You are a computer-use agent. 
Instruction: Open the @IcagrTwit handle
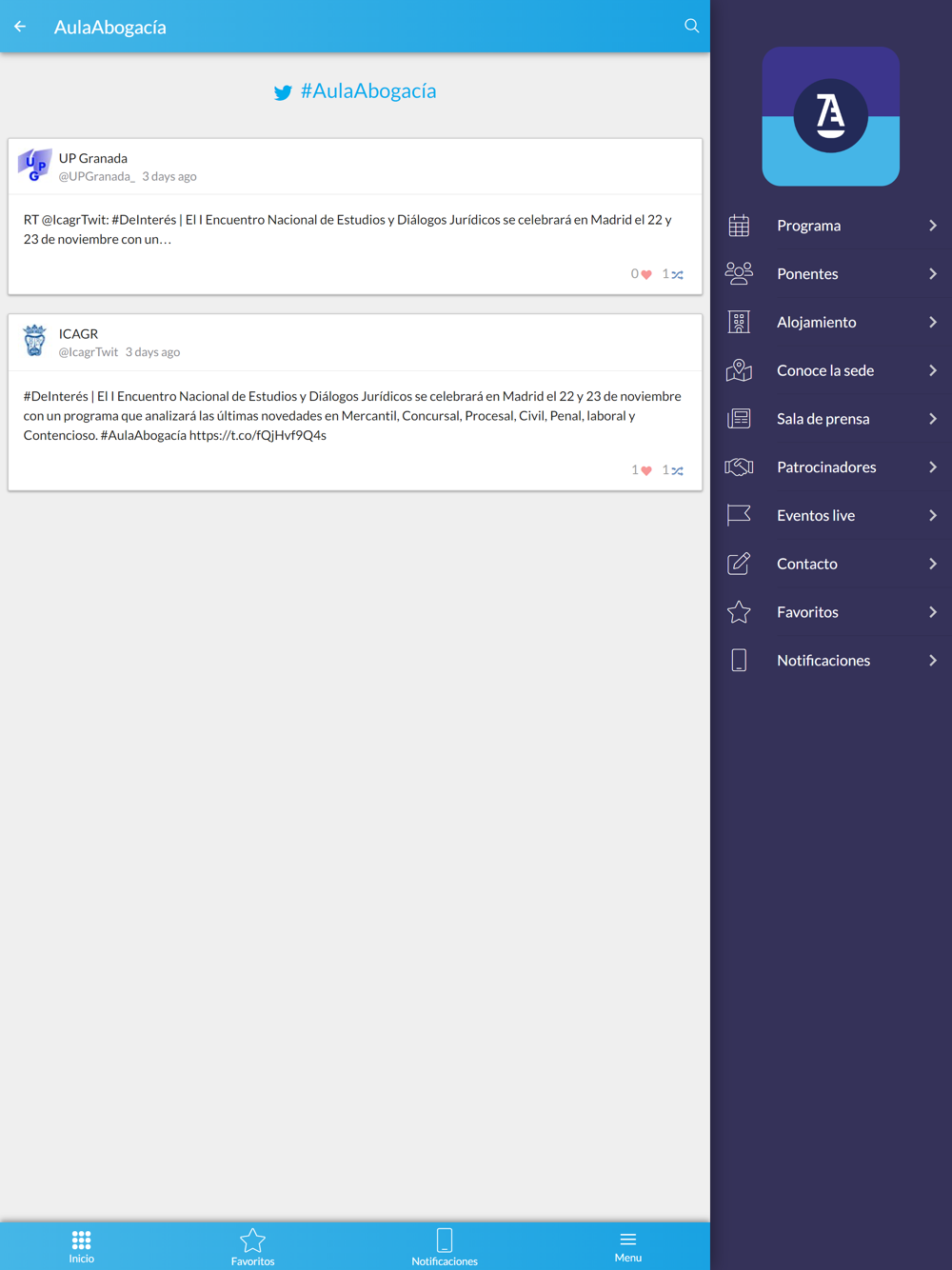(x=89, y=351)
